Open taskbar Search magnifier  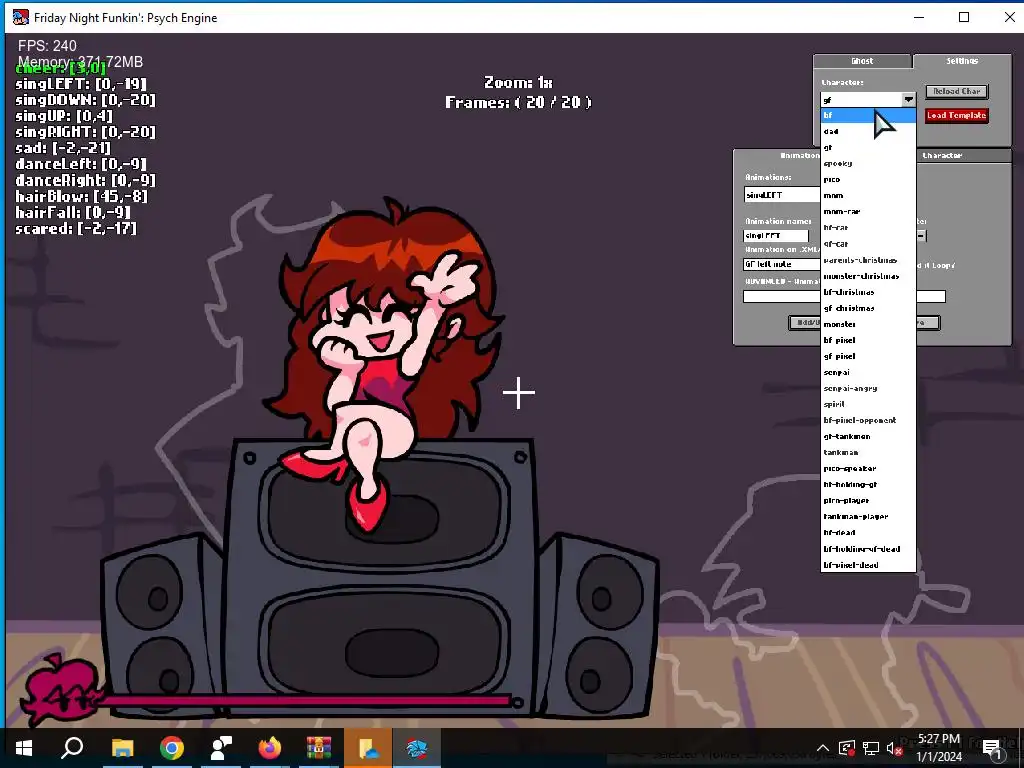click(72, 748)
